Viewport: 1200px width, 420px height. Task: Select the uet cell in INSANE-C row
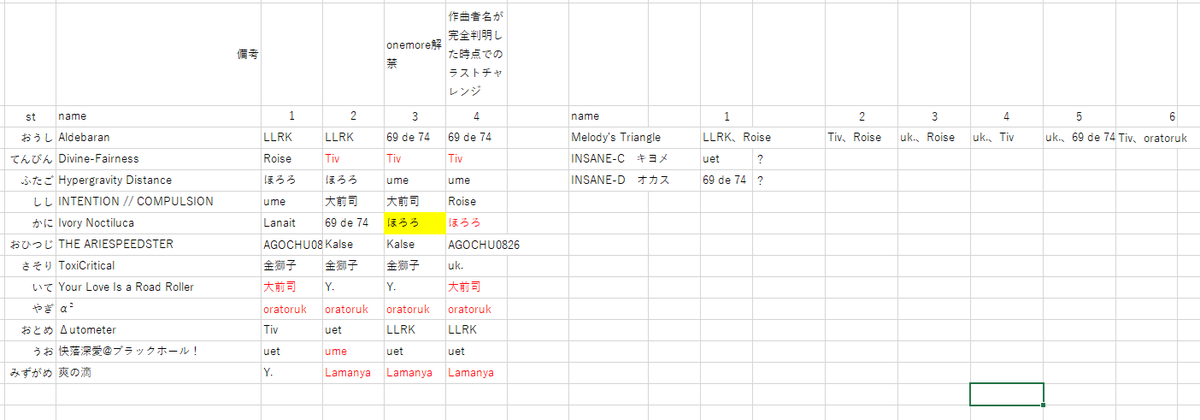727,158
